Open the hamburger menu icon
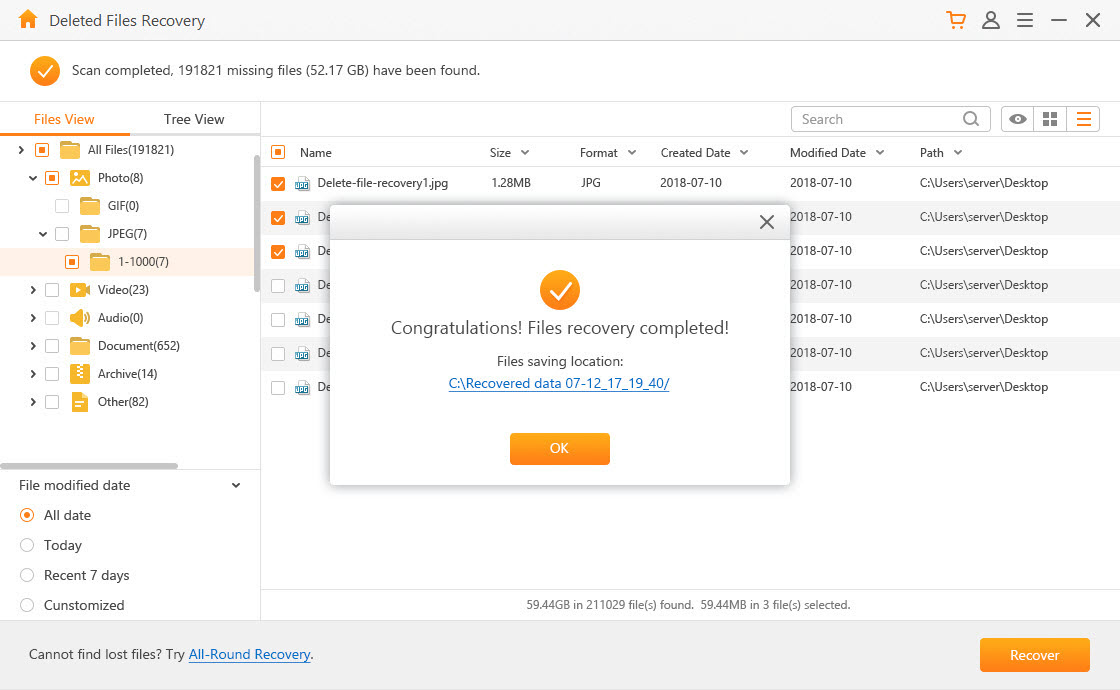Screen dimensions: 1120x690 (x=1024, y=19)
